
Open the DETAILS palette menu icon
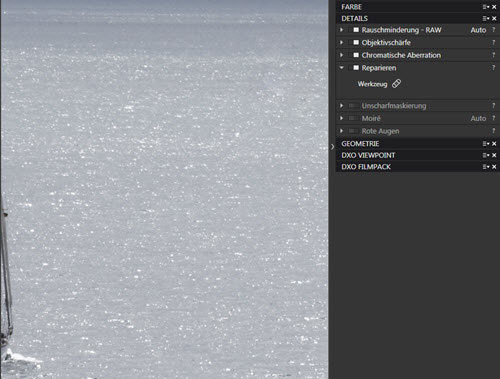tap(486, 18)
